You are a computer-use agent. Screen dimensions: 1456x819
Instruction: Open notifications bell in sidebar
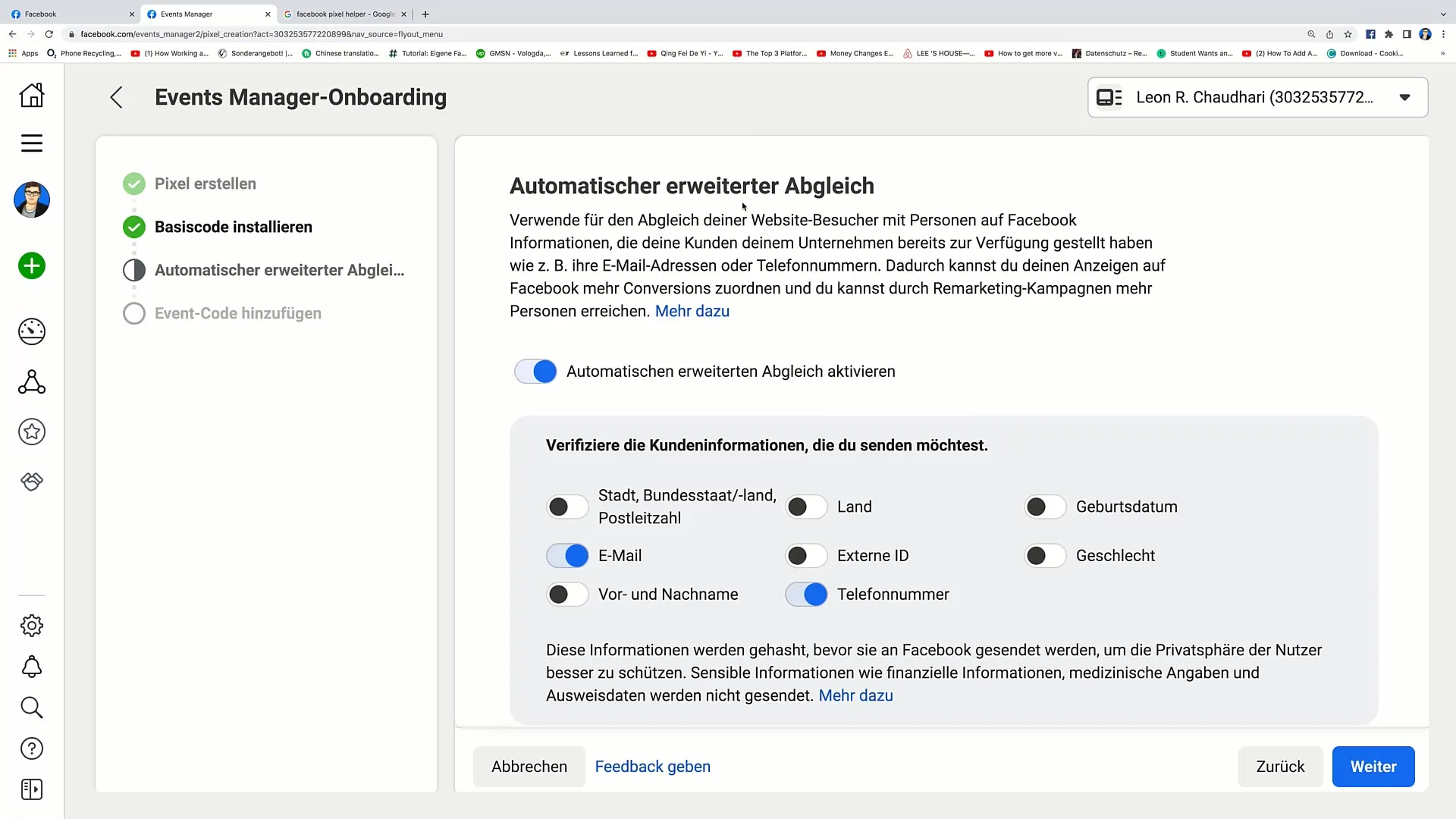(x=32, y=667)
